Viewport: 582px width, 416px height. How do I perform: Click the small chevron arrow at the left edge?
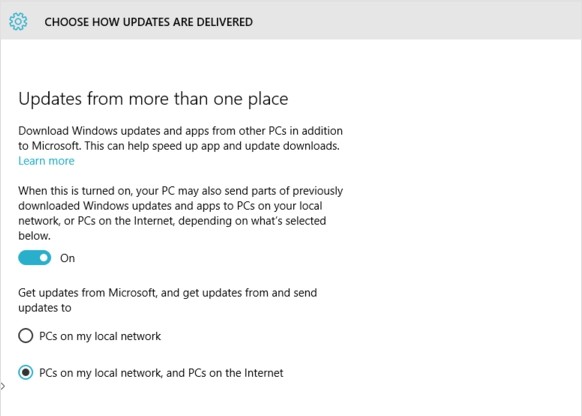pos(3,386)
